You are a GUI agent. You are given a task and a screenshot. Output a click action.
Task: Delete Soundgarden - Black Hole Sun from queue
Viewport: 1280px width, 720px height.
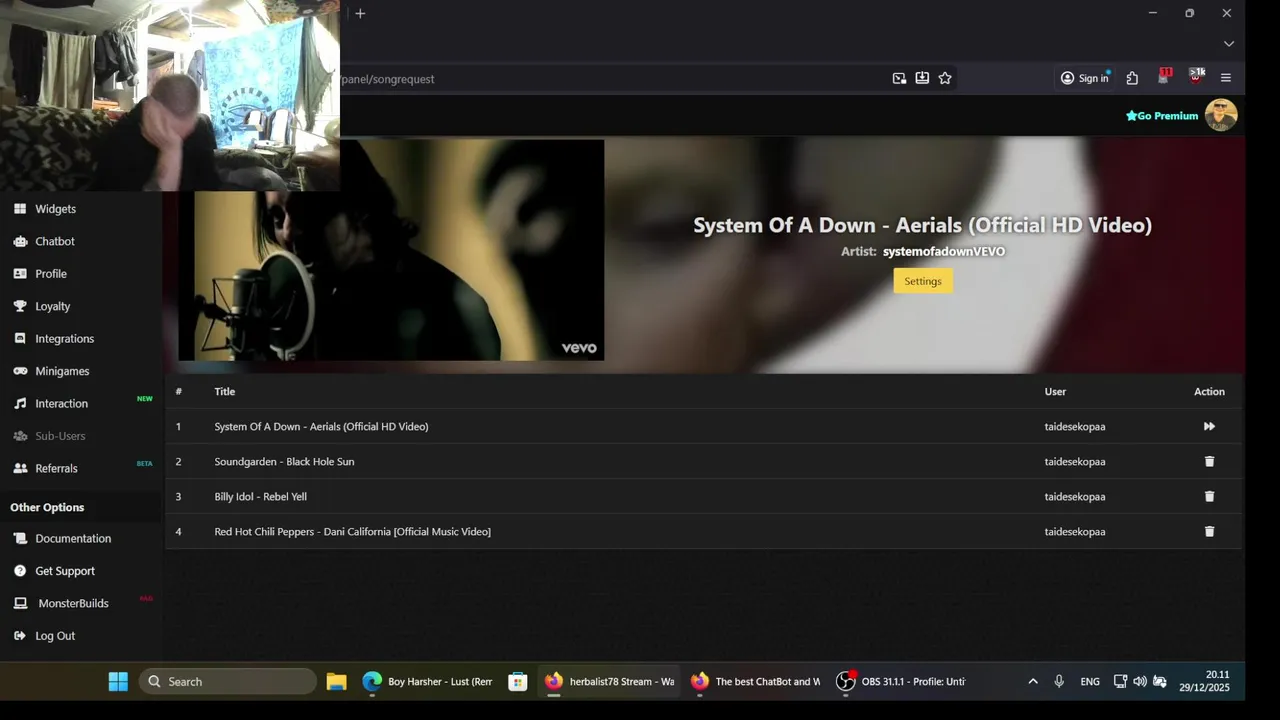1209,461
